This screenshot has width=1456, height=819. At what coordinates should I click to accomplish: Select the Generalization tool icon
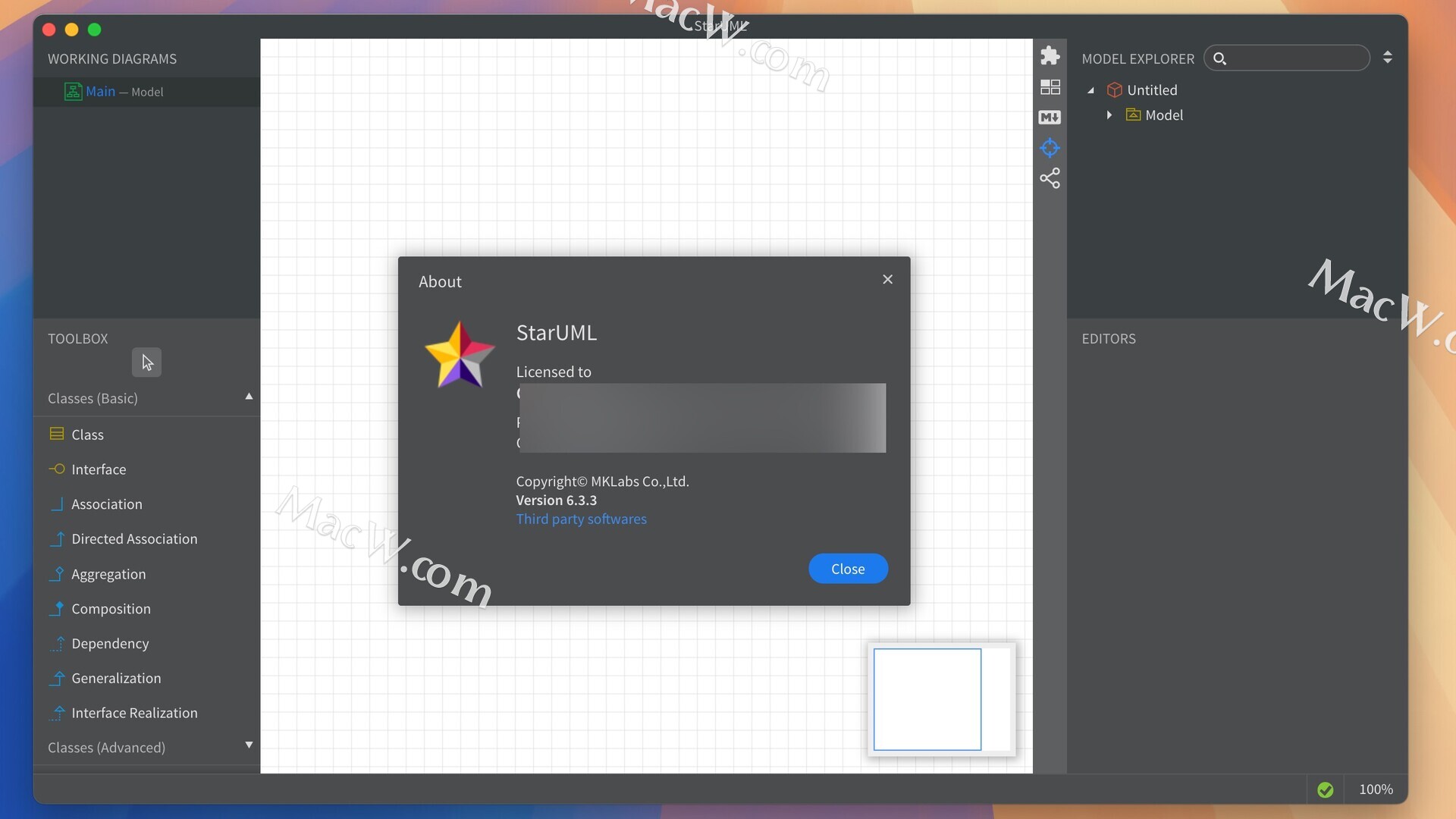pyautogui.click(x=56, y=678)
